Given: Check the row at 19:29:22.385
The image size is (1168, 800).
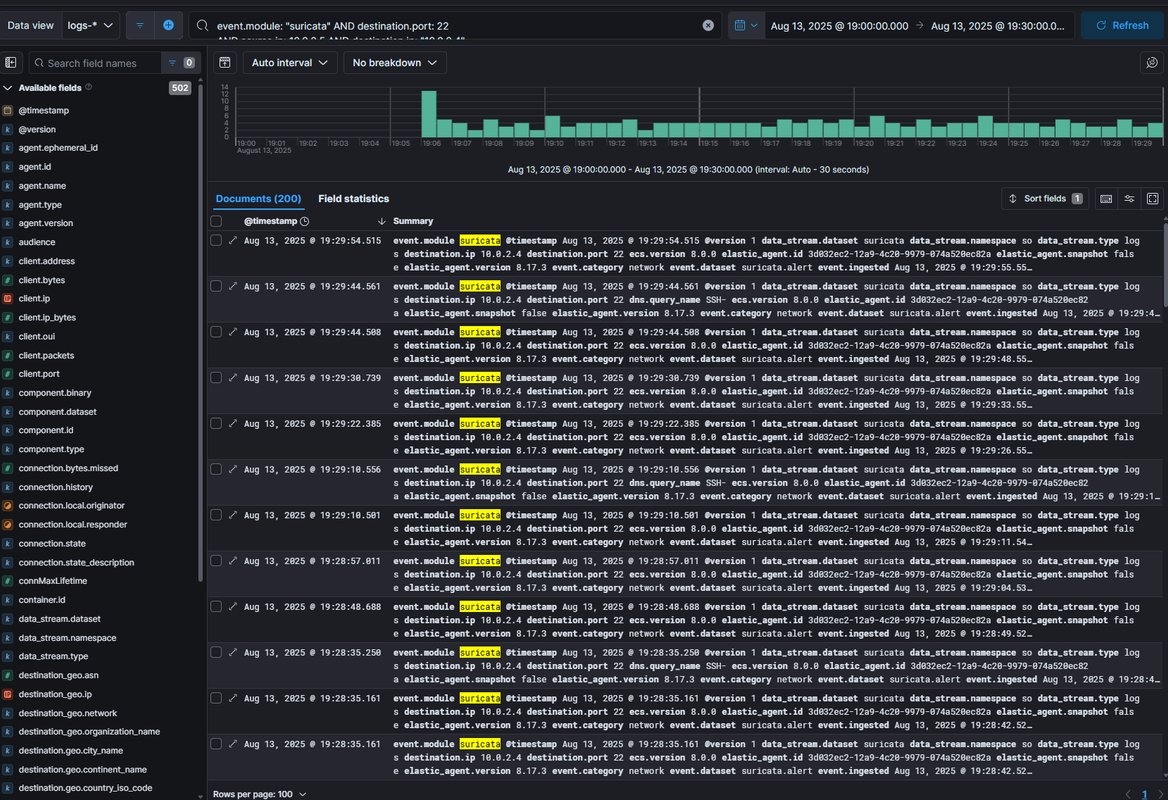Looking at the screenshot, I should [x=216, y=424].
